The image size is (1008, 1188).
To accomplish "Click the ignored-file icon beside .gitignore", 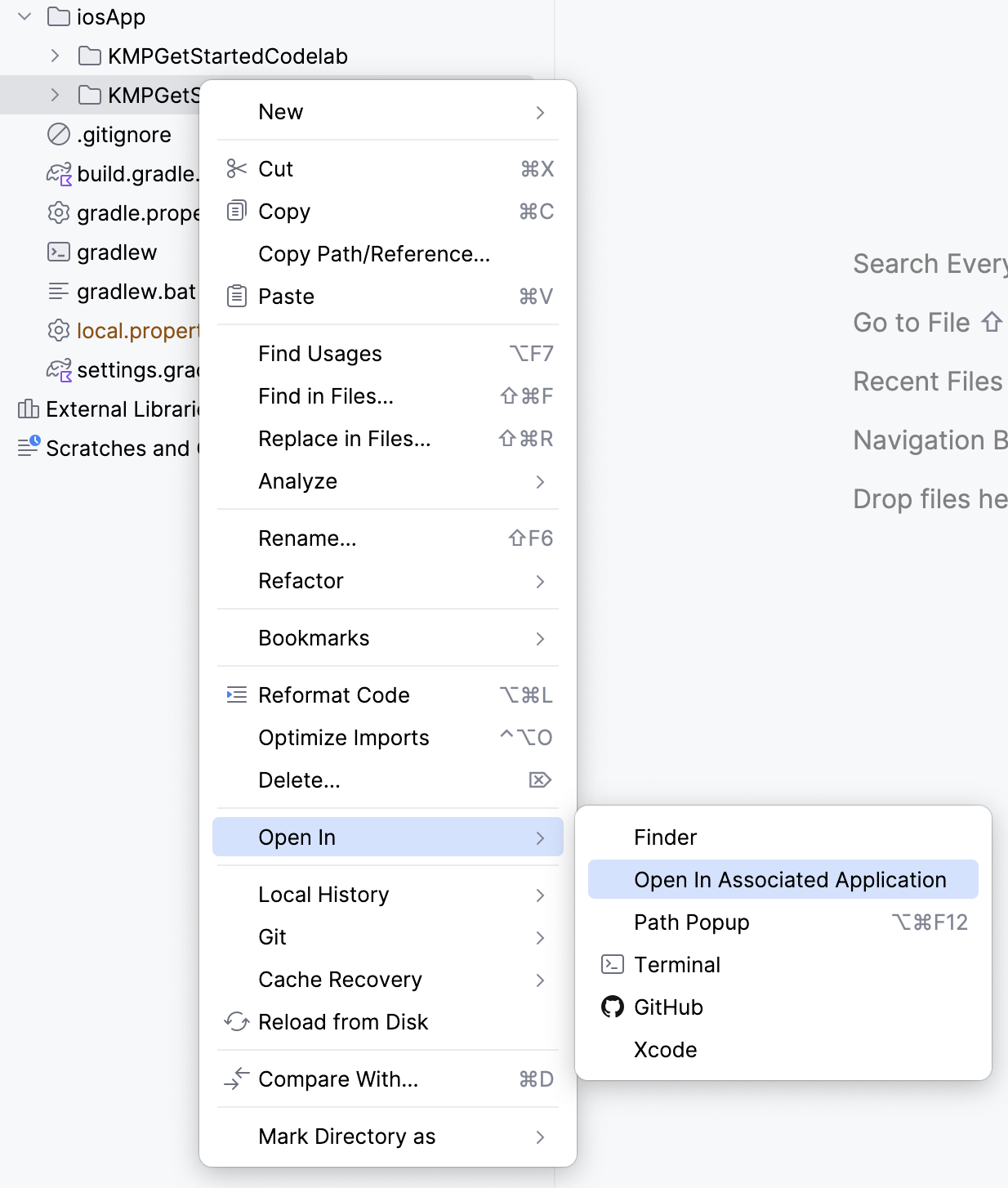I will 58,134.
